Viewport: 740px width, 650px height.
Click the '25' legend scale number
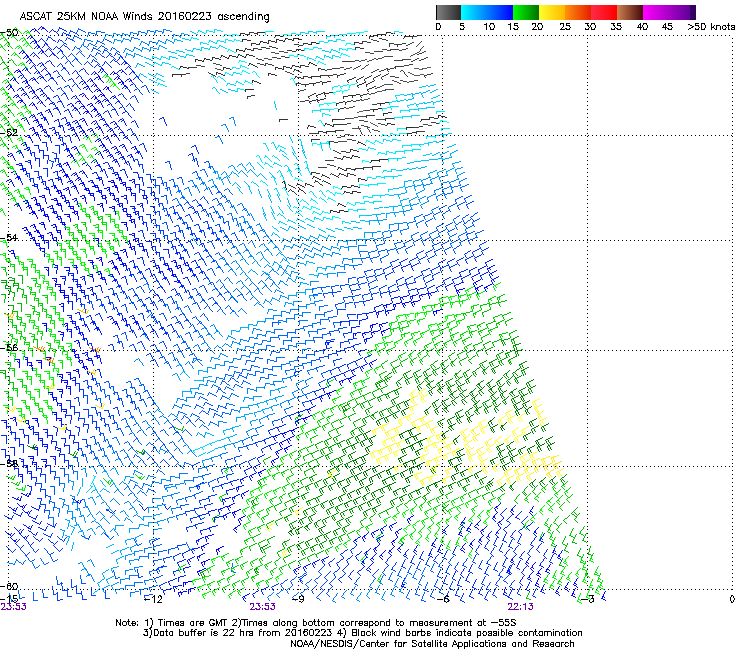(565, 27)
